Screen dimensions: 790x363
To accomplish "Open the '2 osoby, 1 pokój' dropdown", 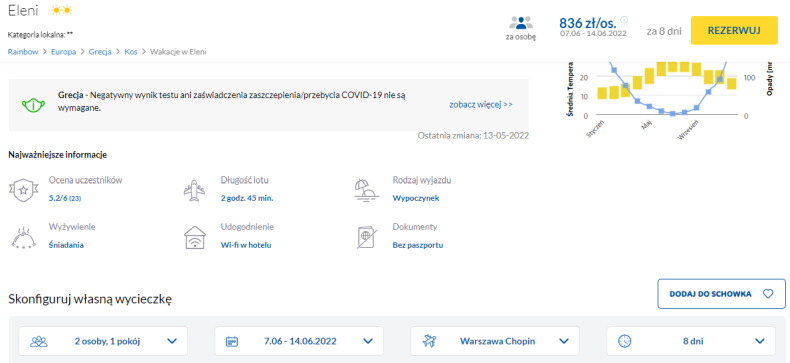I will (x=103, y=341).
